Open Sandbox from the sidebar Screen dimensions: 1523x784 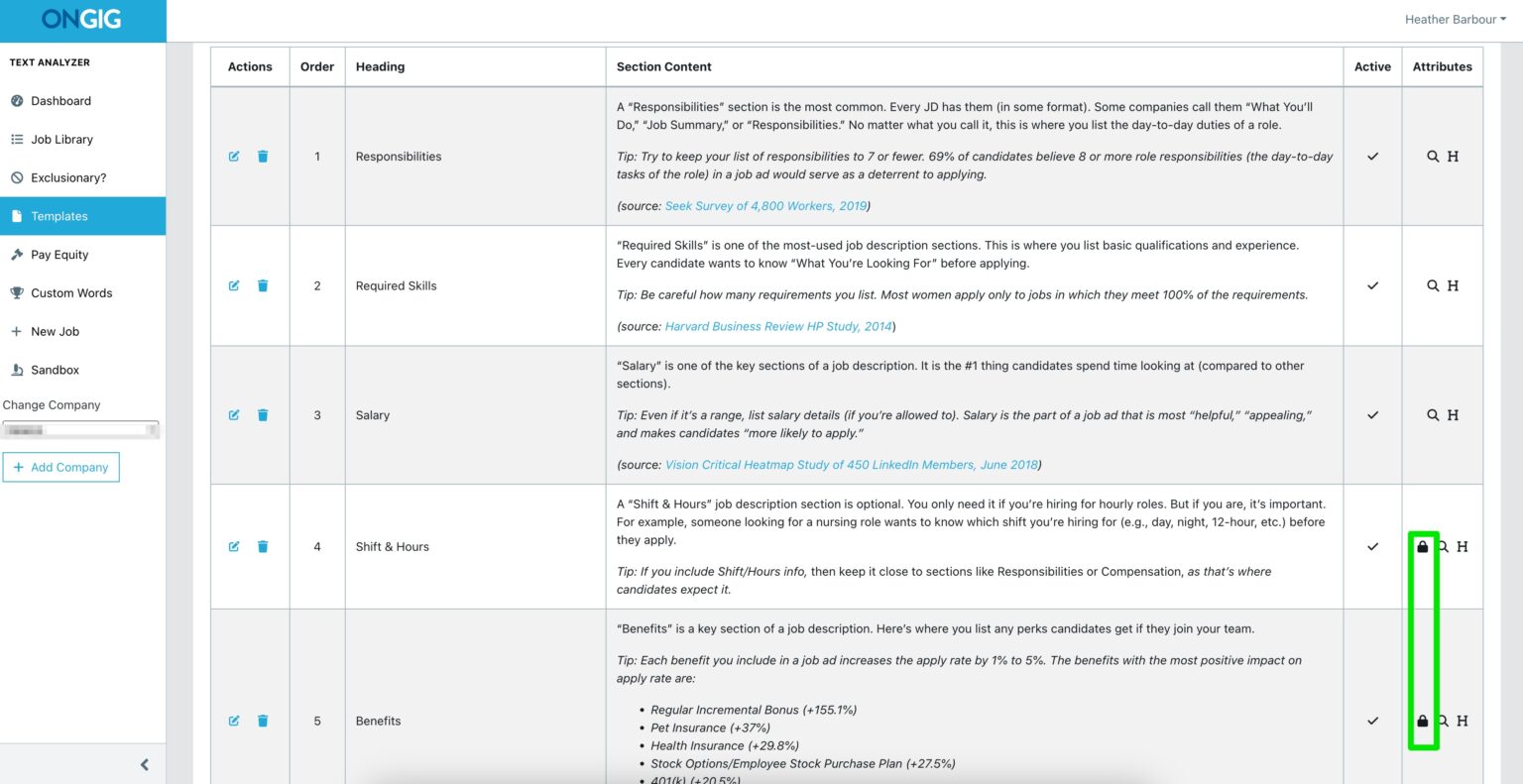click(53, 369)
